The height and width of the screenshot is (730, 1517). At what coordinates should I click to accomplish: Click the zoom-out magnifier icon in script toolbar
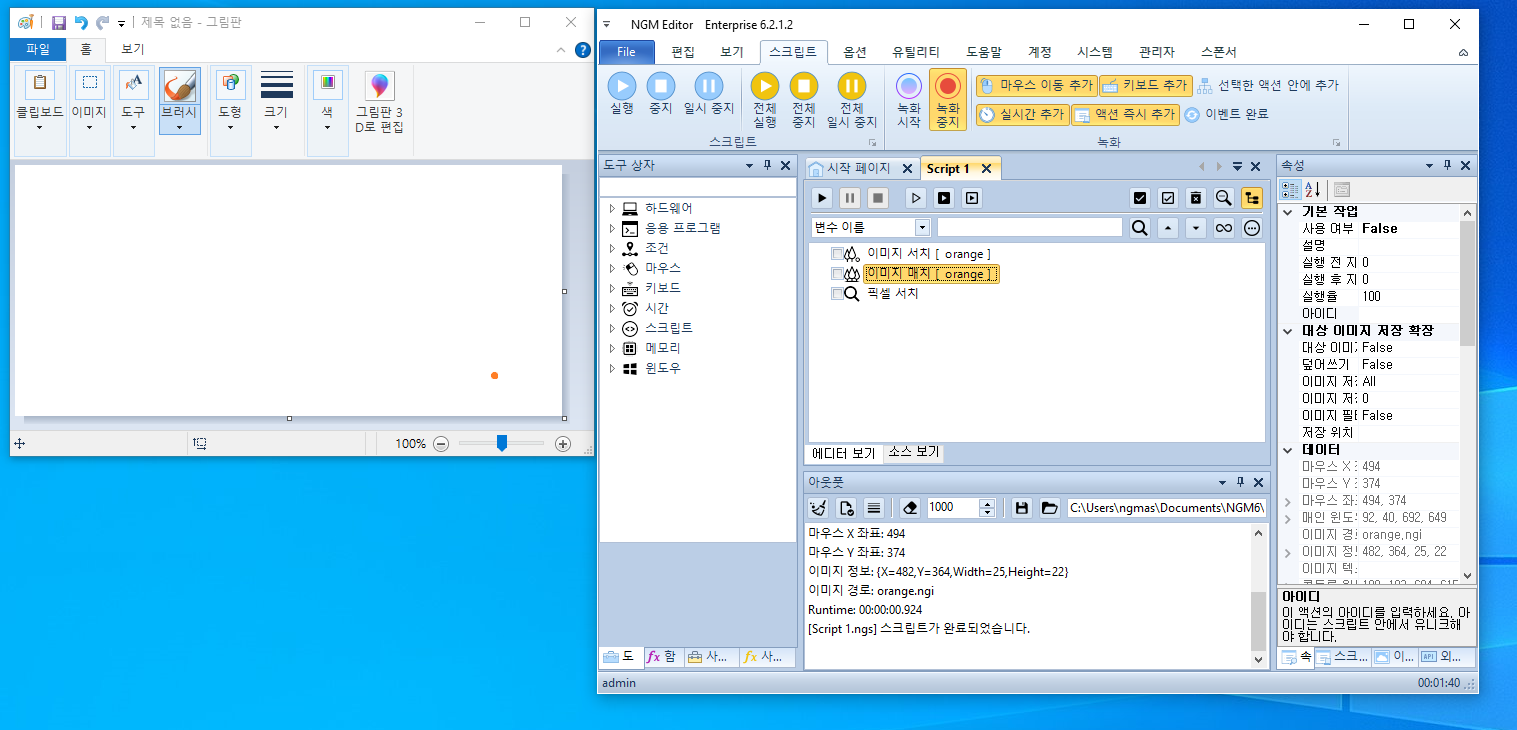(1223, 198)
